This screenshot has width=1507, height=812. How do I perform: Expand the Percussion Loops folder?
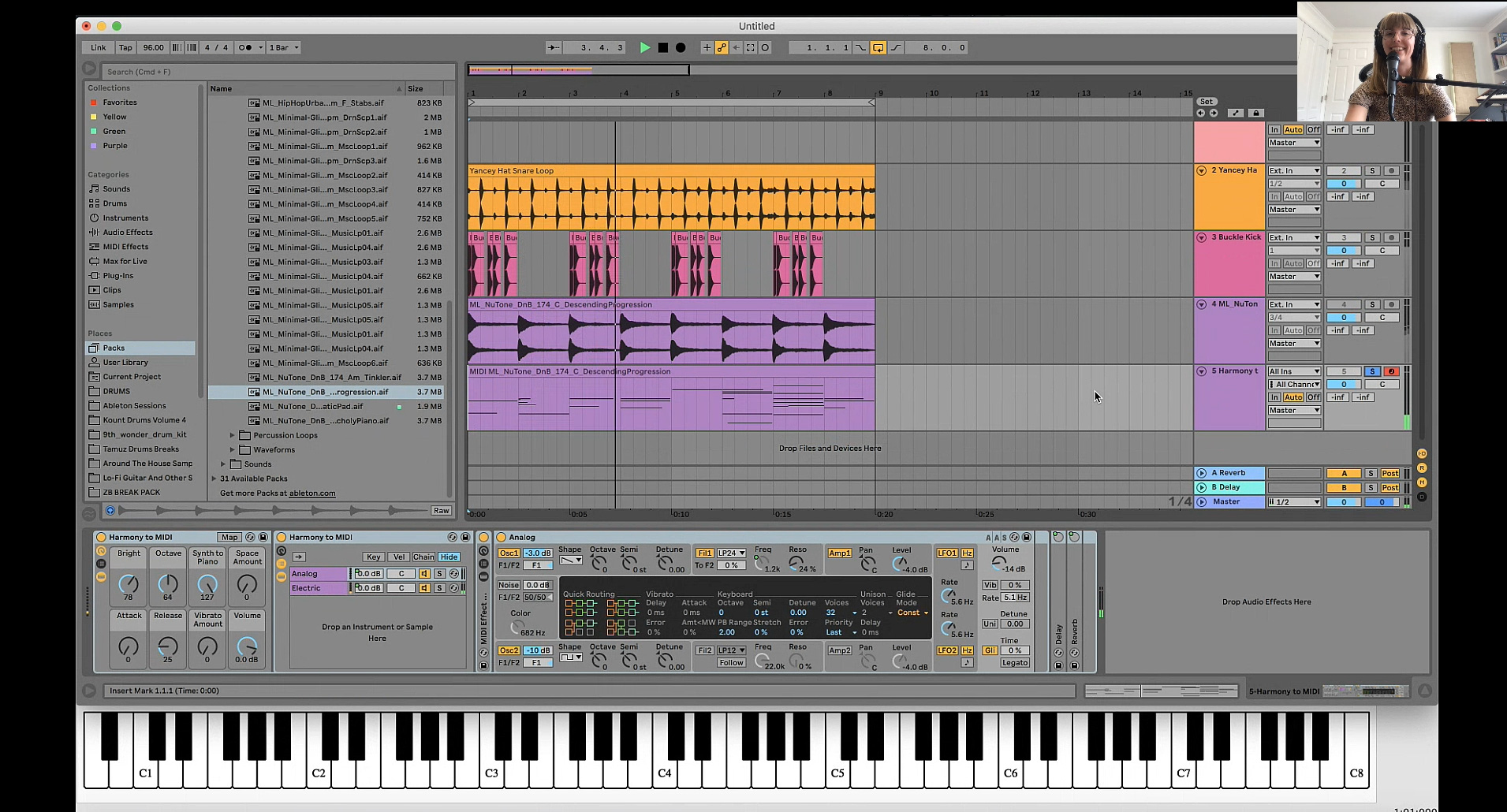pos(231,434)
